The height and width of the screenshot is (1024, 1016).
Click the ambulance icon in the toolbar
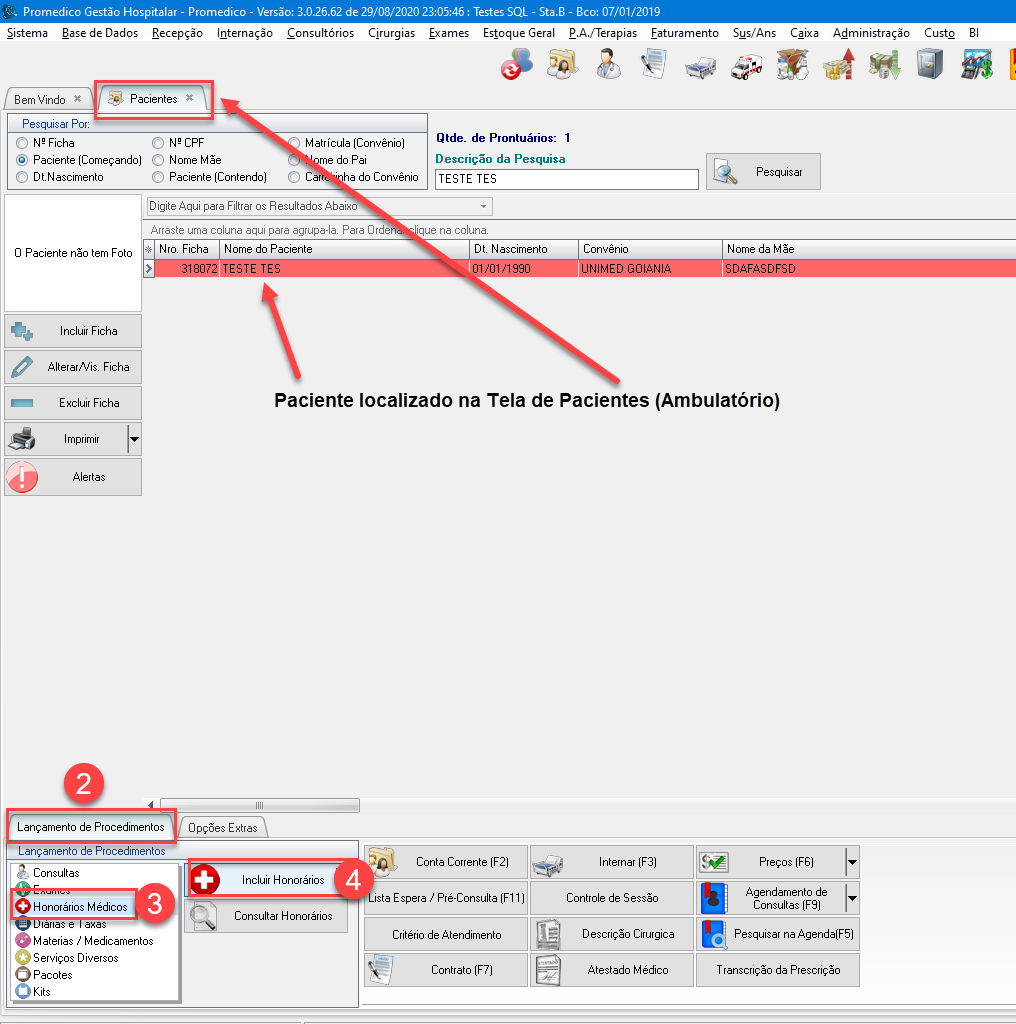pos(747,64)
